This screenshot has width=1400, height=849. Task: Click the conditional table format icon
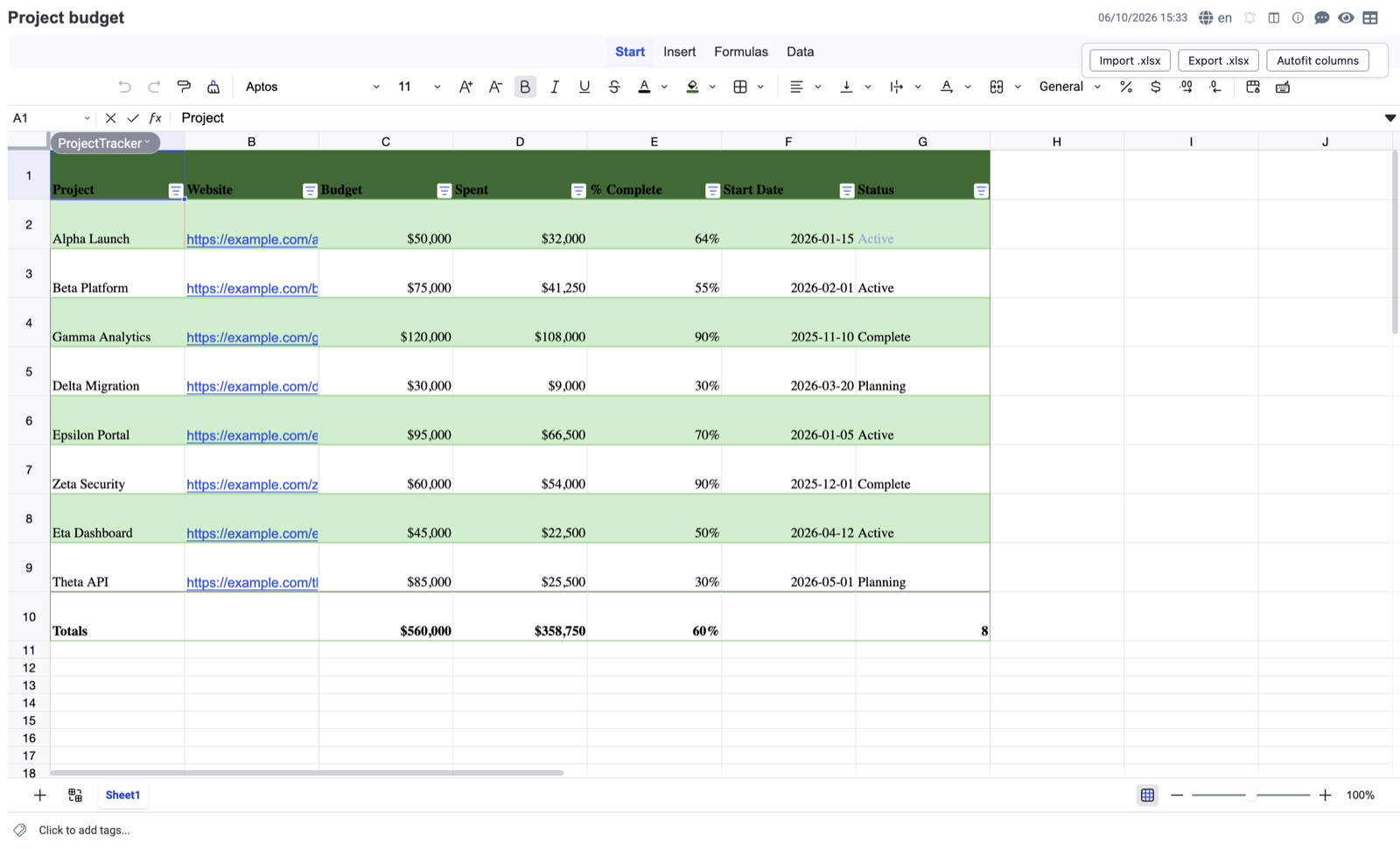(1253, 87)
